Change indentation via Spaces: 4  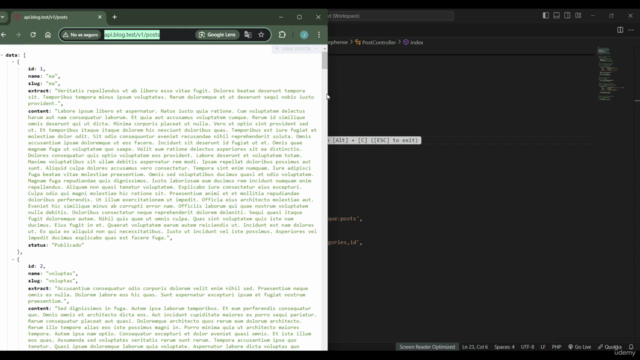[504, 347]
